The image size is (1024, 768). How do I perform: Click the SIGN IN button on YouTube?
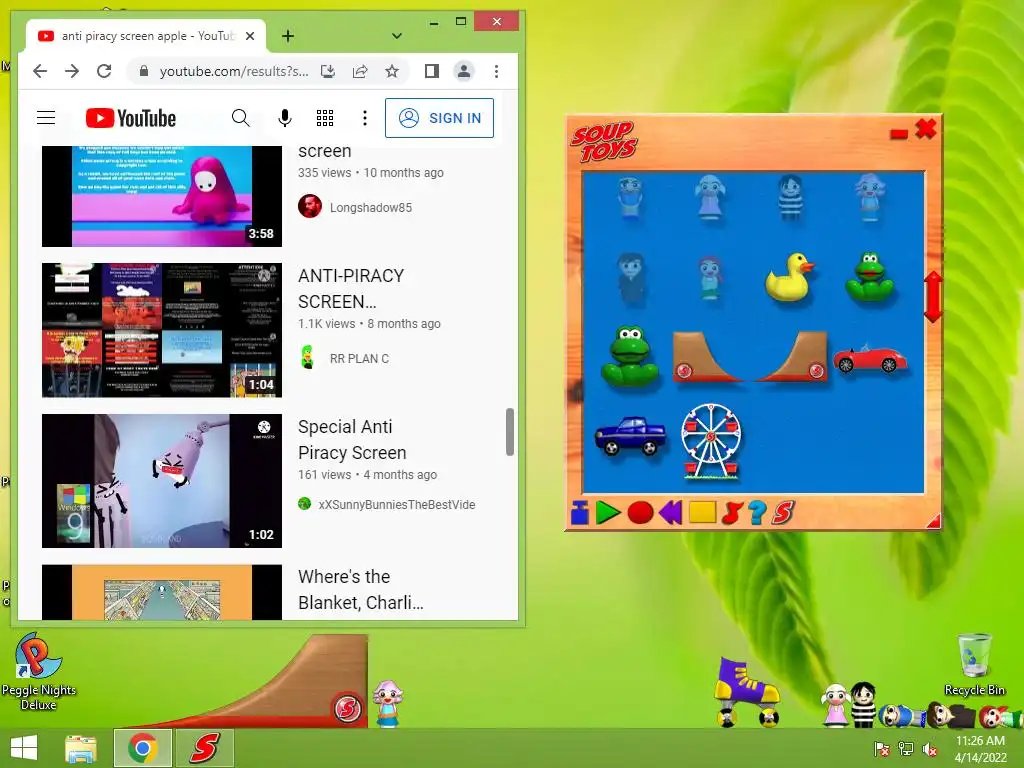[439, 118]
